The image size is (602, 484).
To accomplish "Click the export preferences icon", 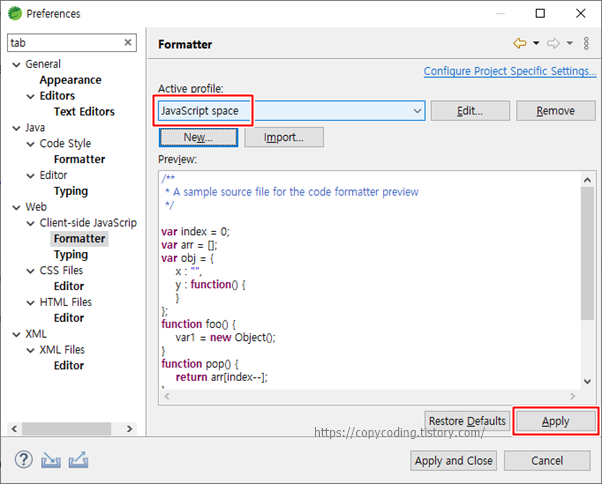I will pos(78,460).
